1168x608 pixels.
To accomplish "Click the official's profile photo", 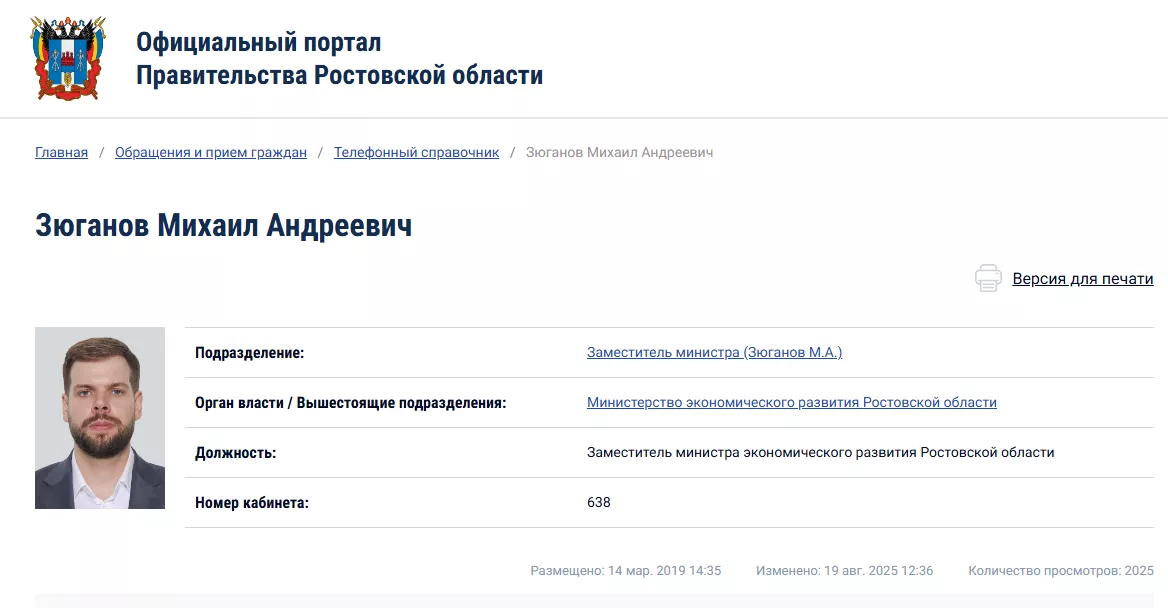I will [x=100, y=418].
